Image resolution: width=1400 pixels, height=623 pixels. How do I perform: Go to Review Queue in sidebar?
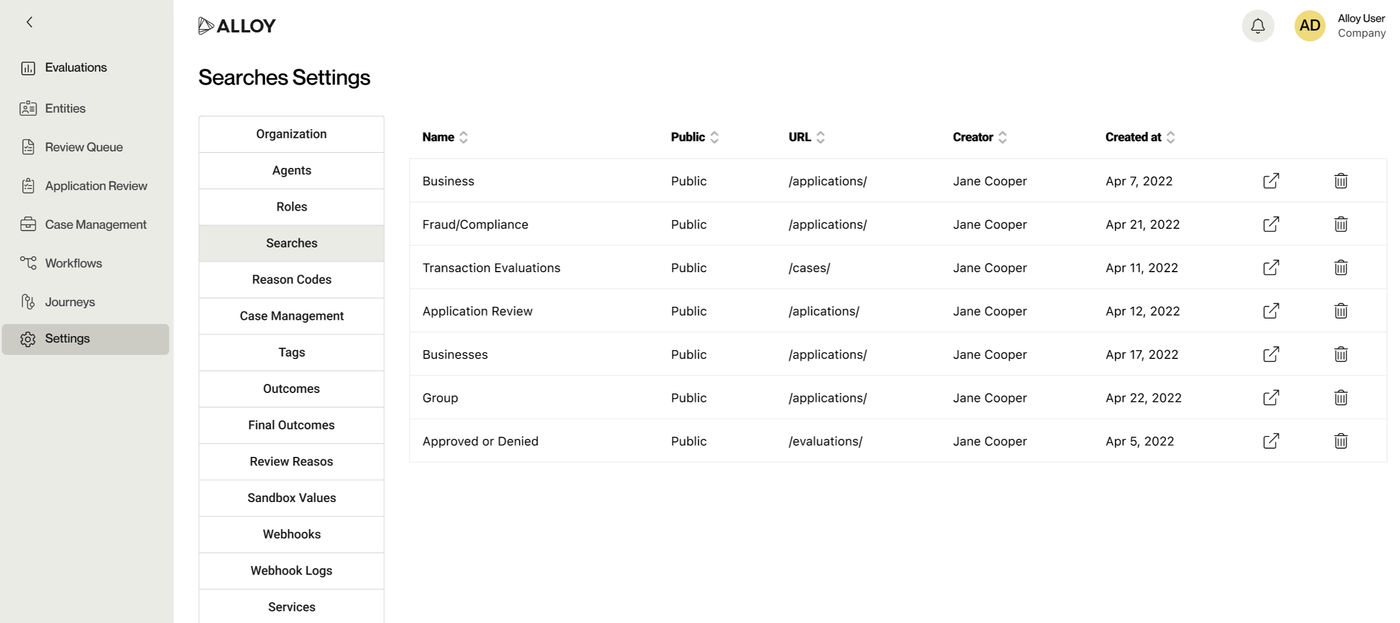point(84,147)
